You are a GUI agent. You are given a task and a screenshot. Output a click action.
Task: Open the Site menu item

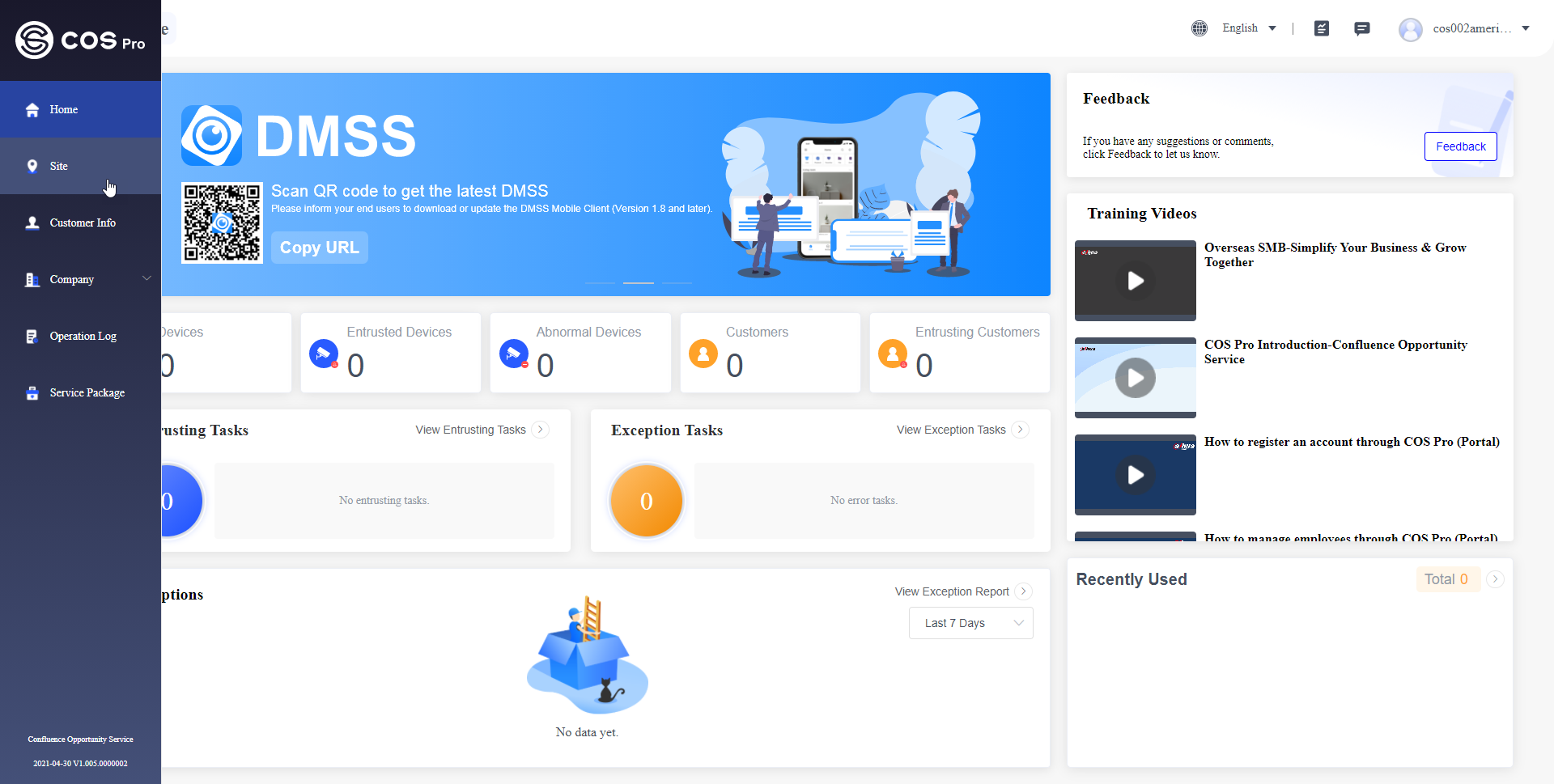80,166
